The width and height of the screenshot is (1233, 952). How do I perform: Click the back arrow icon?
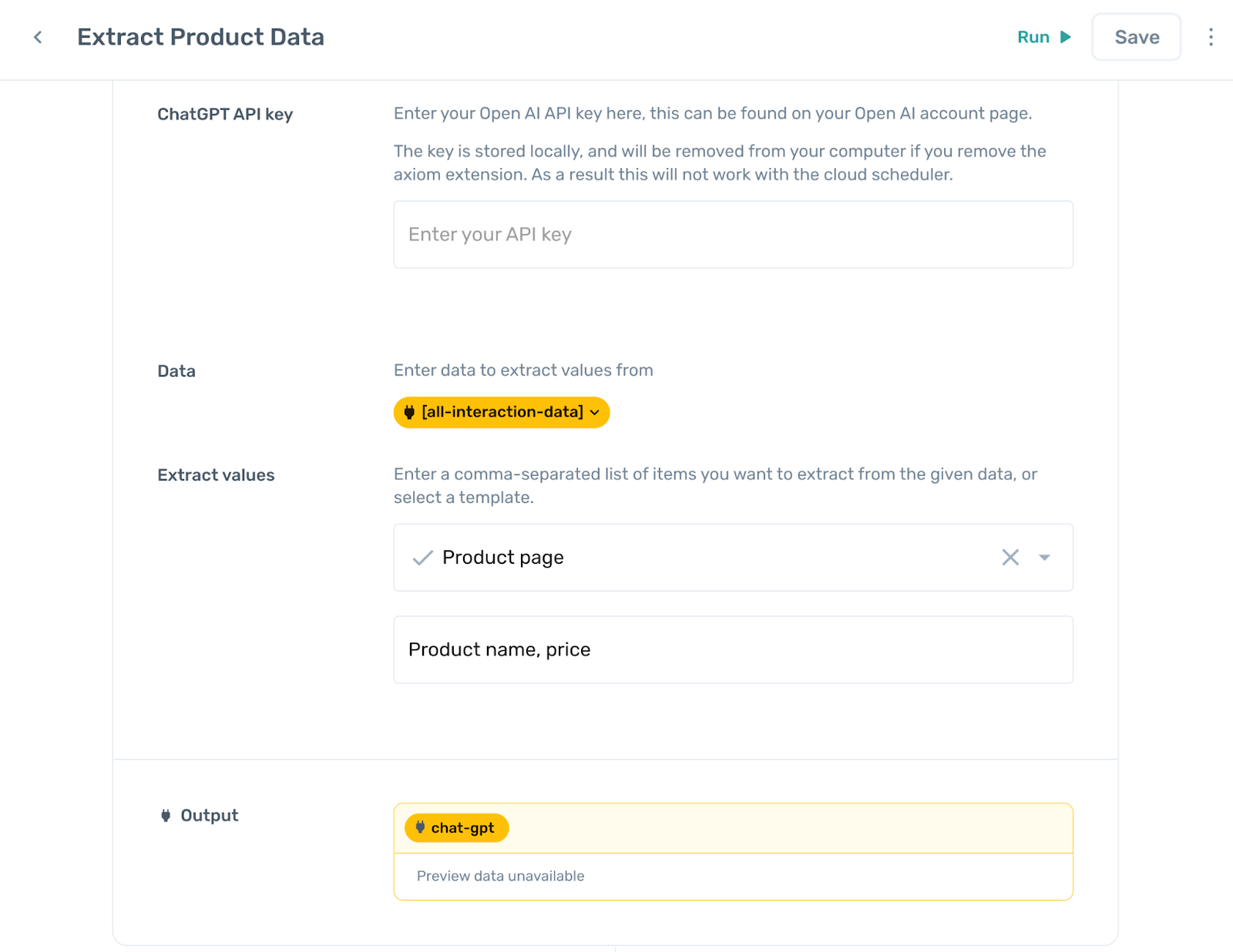[38, 37]
